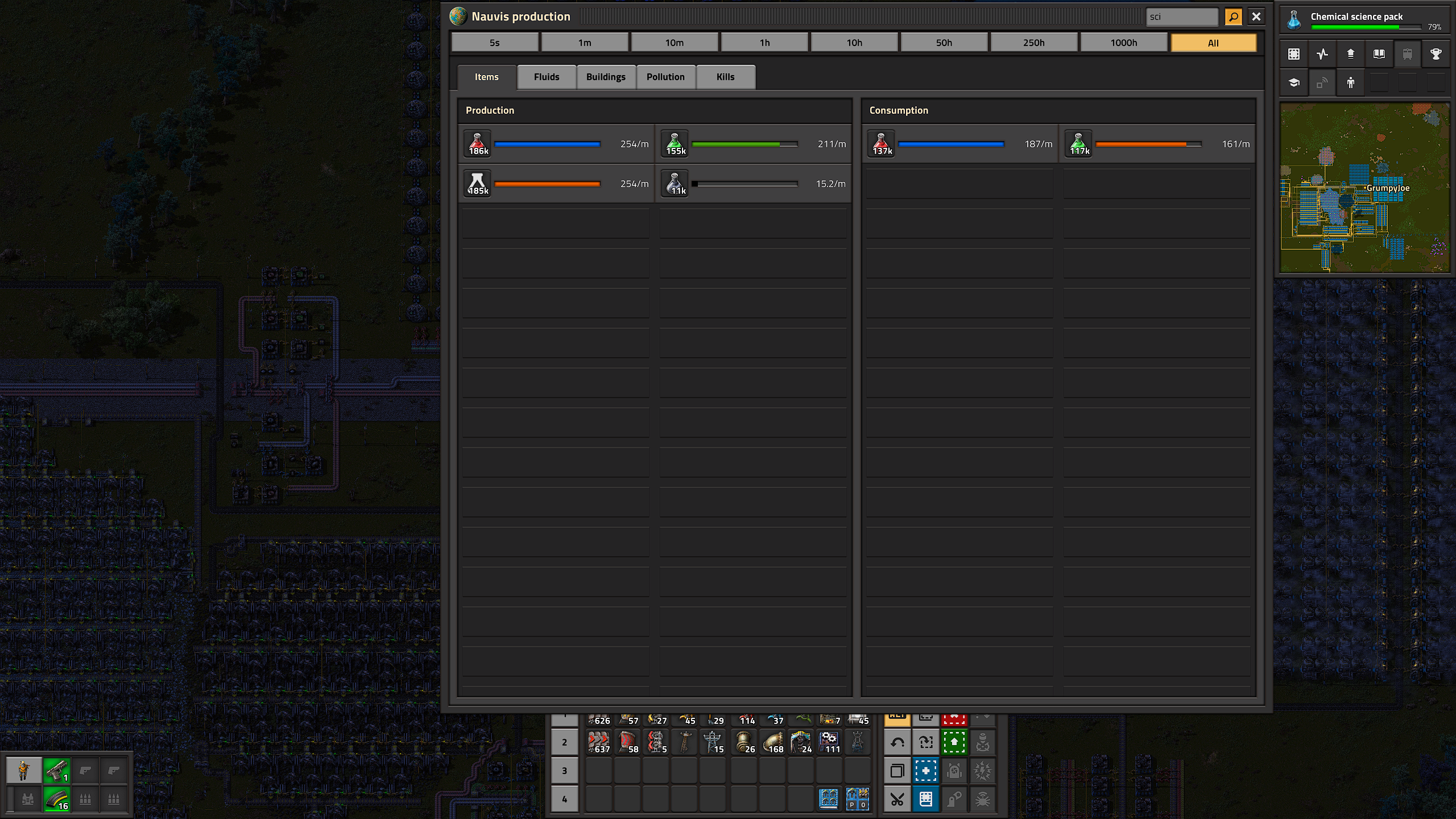1456x819 pixels.
Task: Set time range to 1m
Action: coord(585,43)
